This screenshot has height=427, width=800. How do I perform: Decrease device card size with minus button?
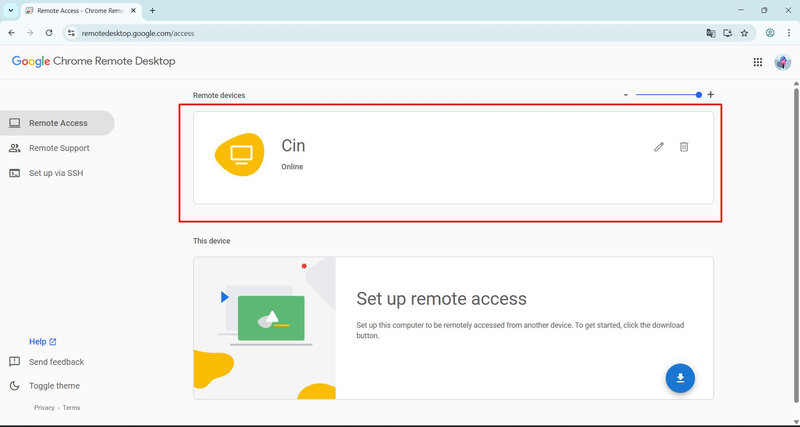coord(626,95)
